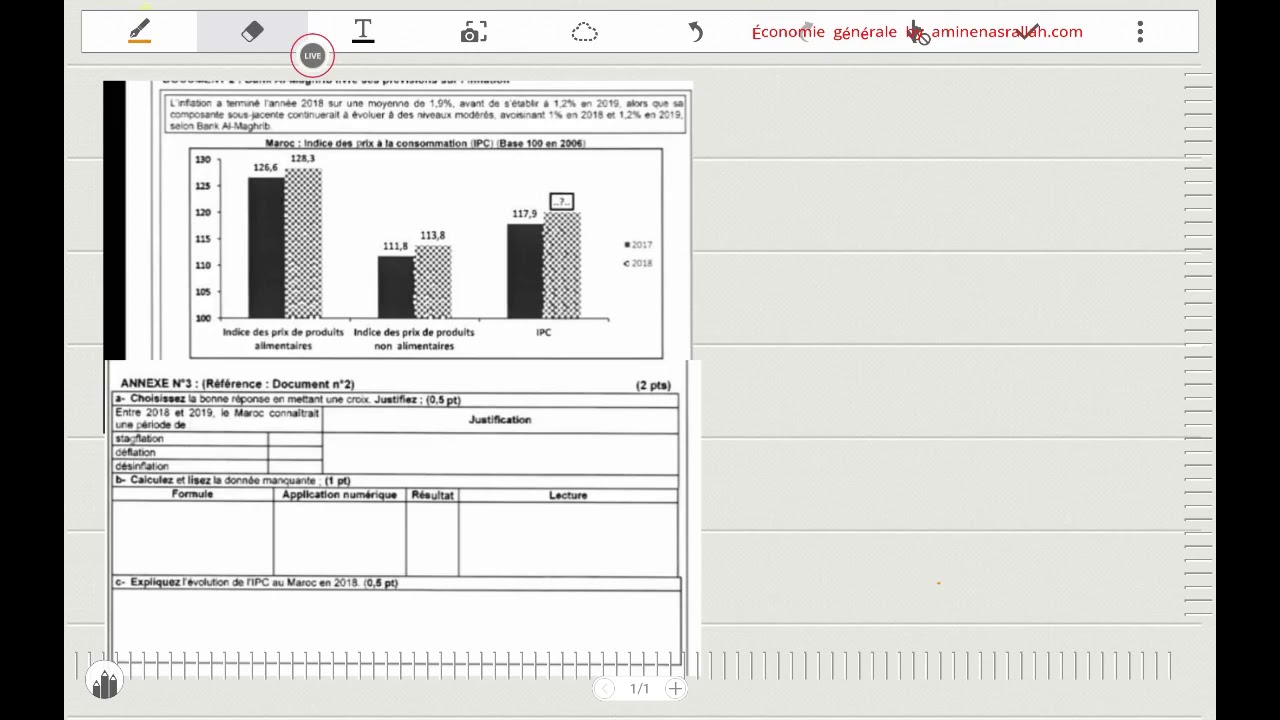The image size is (1280, 720).
Task: Add a new page with plus
Action: coord(675,688)
